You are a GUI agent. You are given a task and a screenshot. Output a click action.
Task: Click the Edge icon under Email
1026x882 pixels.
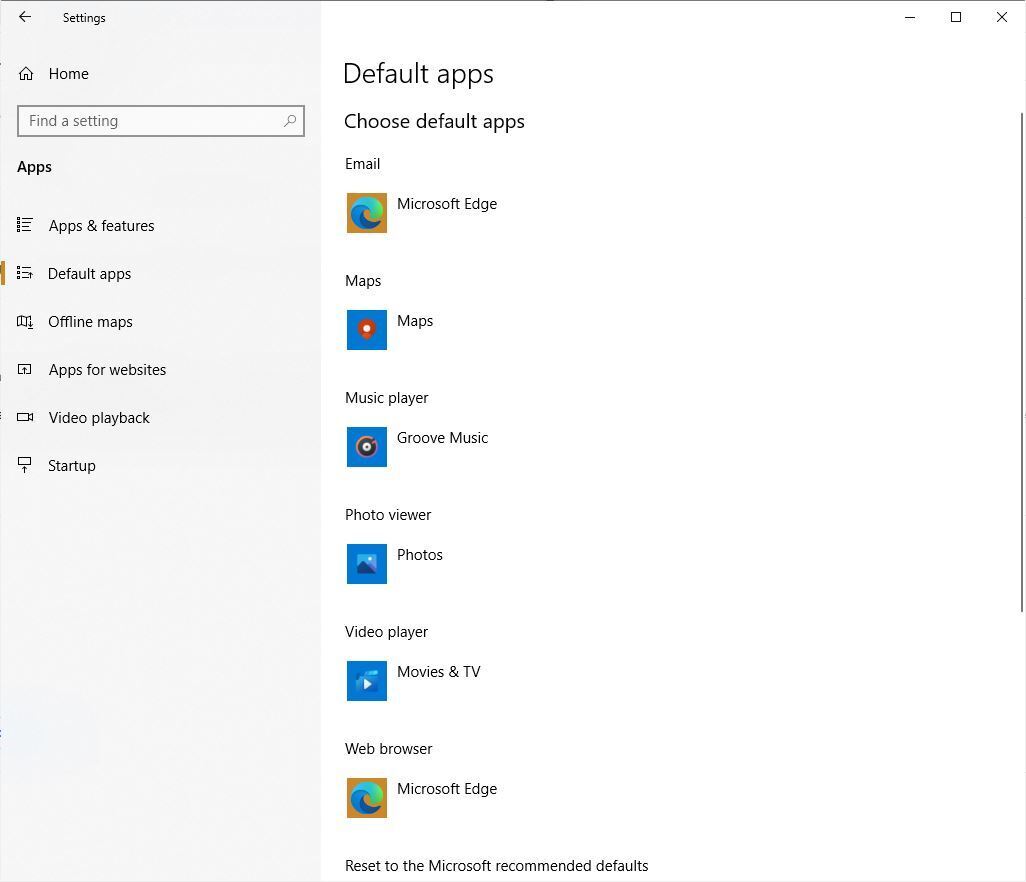pos(366,213)
